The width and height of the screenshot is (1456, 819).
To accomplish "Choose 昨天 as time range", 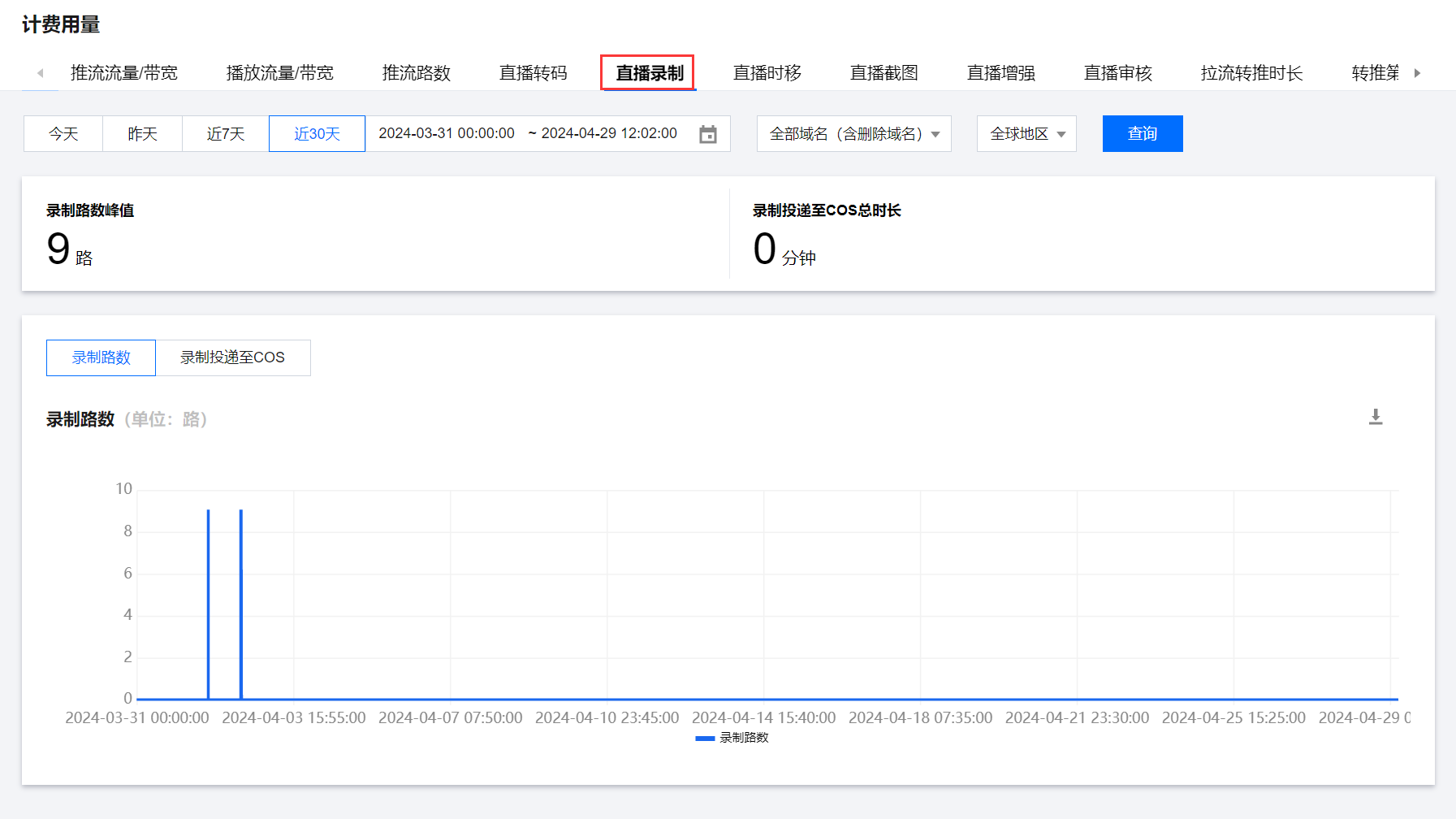I will tap(142, 134).
